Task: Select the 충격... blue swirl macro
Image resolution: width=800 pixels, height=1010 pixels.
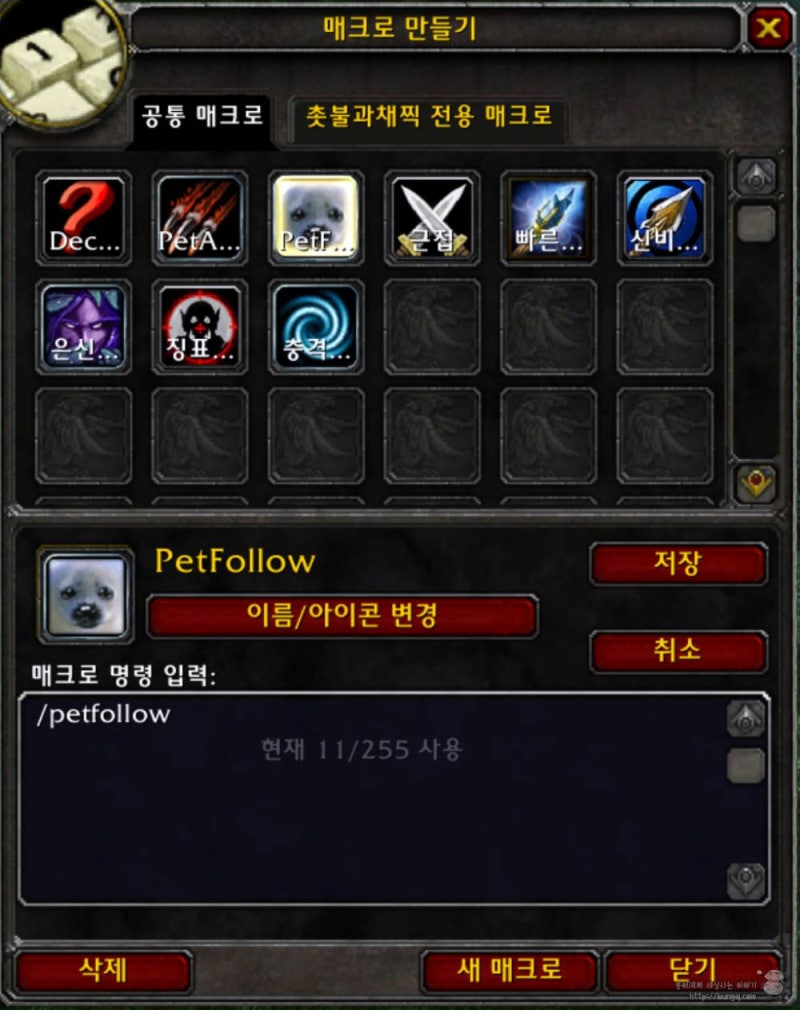Action: [x=316, y=327]
